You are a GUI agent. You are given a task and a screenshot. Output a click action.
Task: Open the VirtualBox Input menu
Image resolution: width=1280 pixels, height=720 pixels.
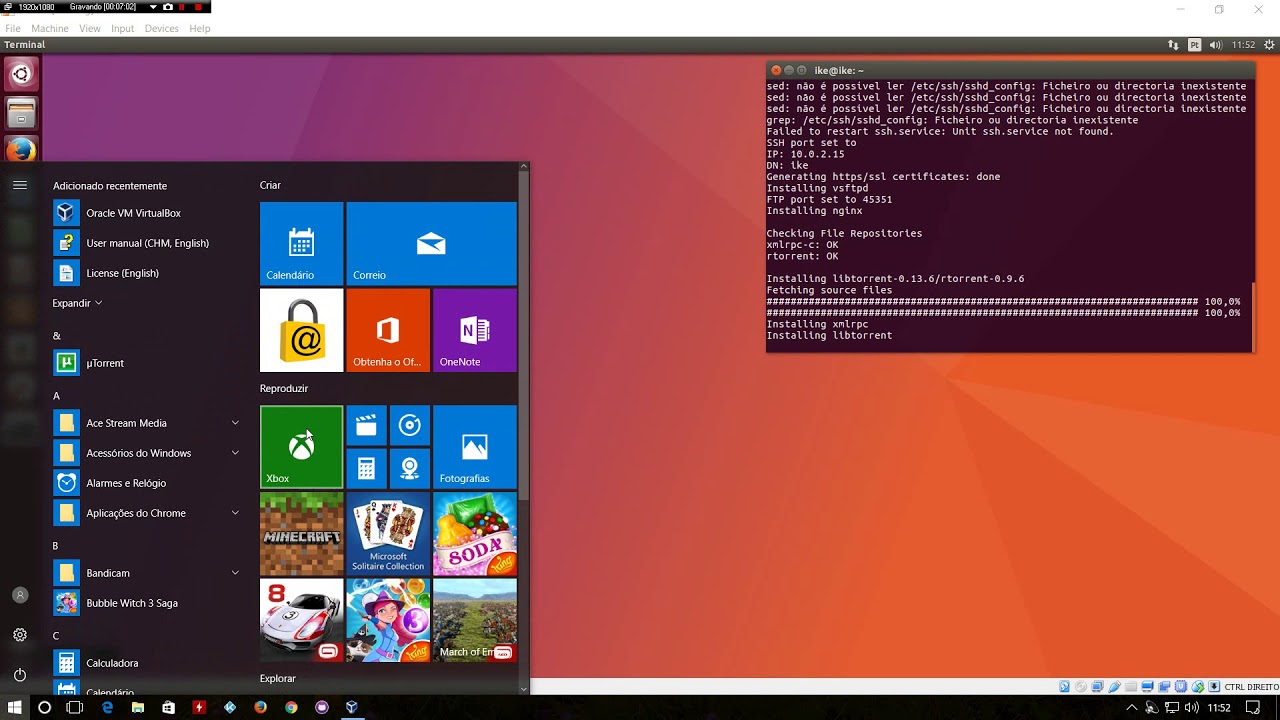click(123, 28)
